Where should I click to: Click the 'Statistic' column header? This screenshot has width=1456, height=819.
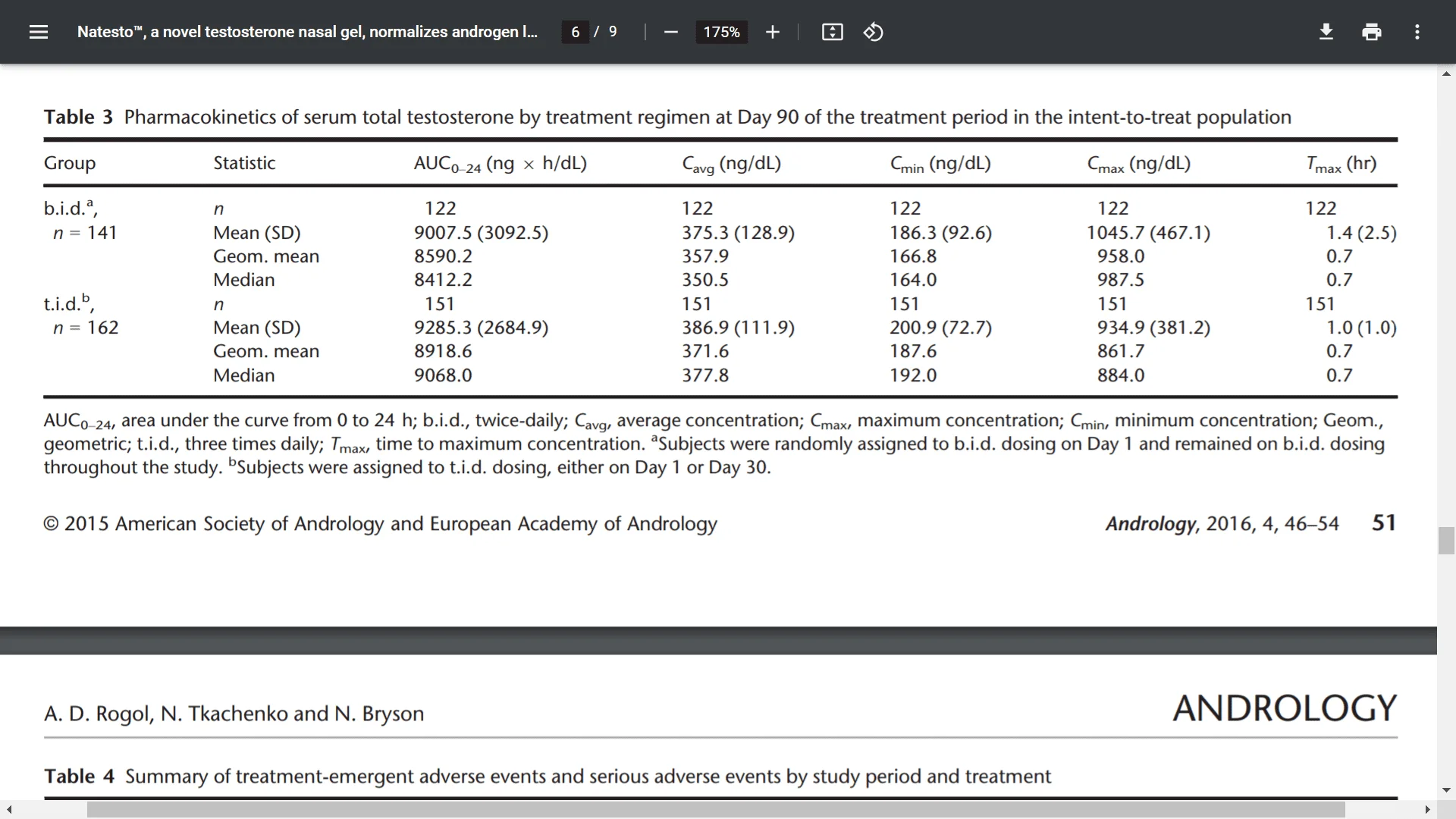[244, 163]
